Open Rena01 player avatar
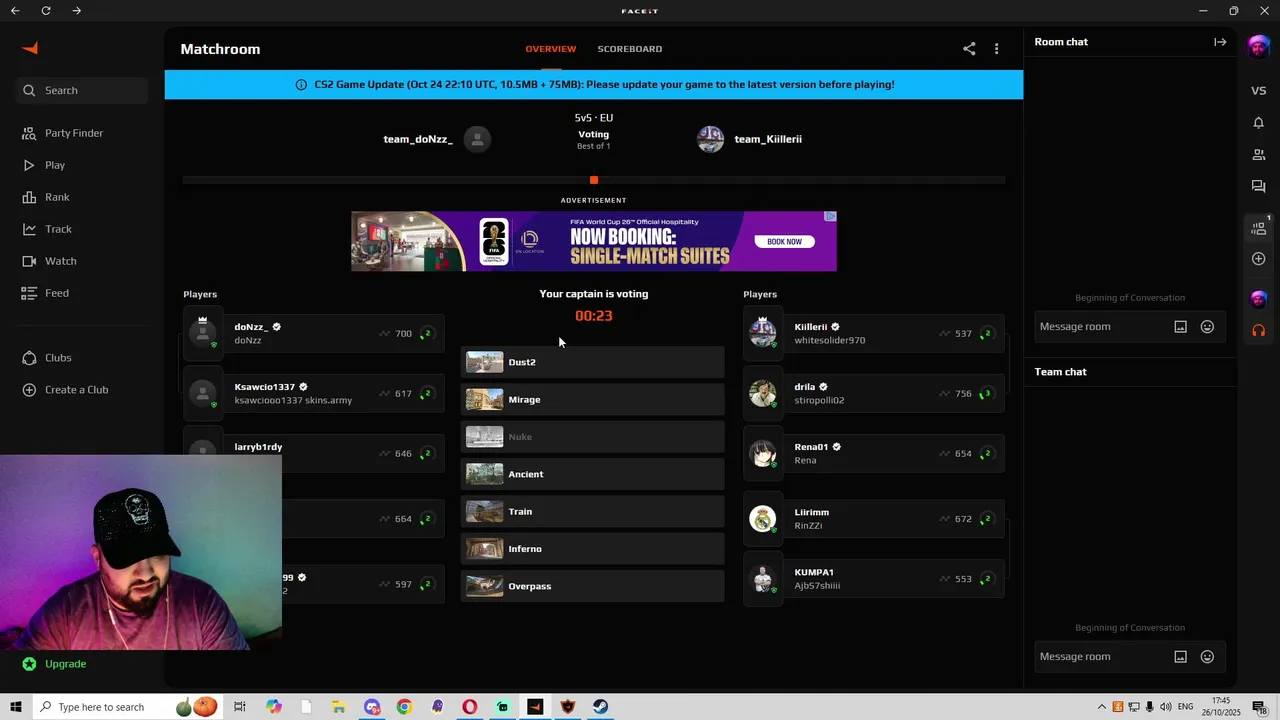This screenshot has width=1280, height=720. [763, 453]
